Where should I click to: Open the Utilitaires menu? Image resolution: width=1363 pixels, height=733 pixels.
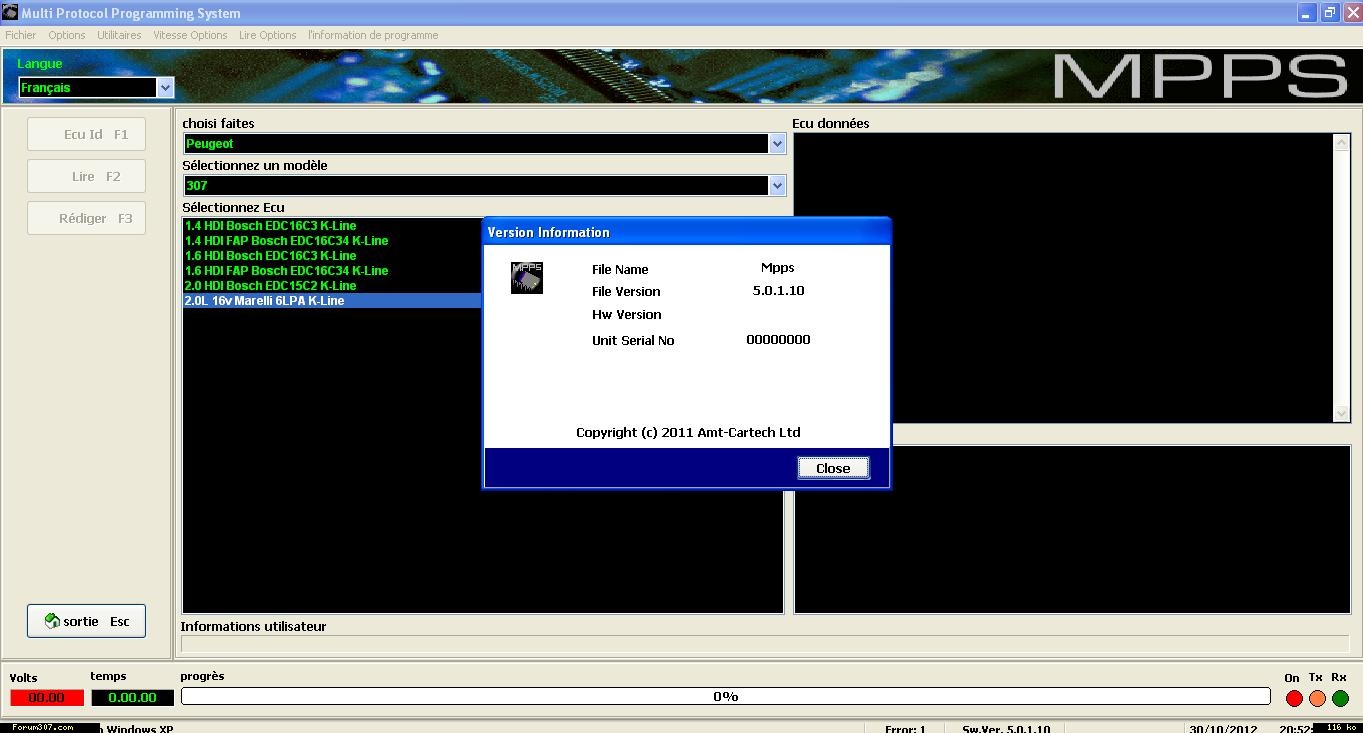tap(119, 35)
